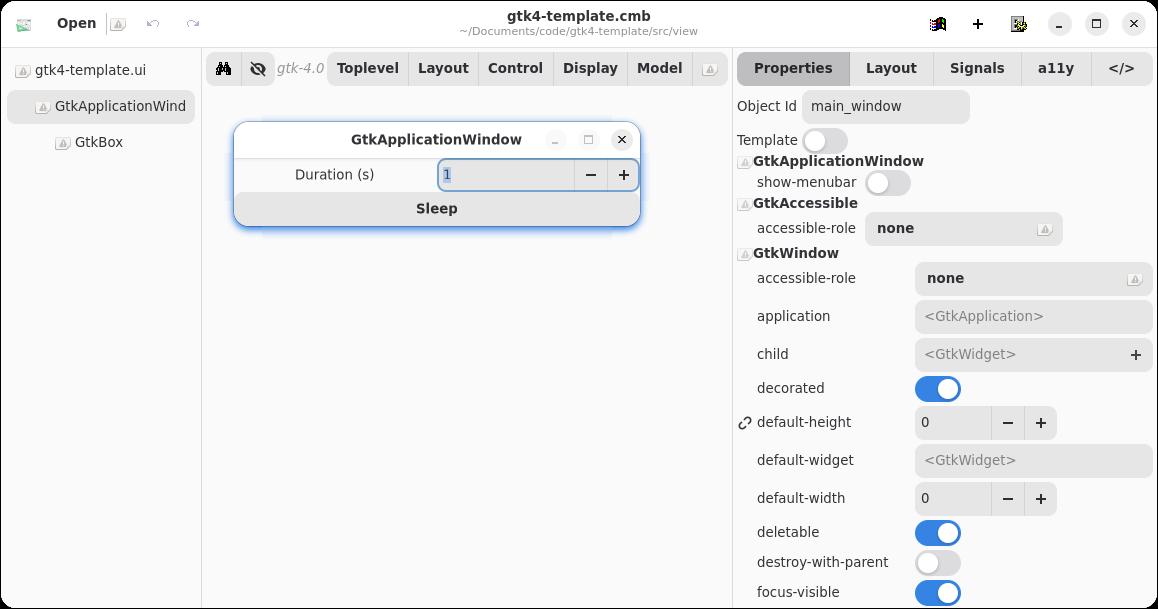Click the colorful flag icon in header

point(938,23)
